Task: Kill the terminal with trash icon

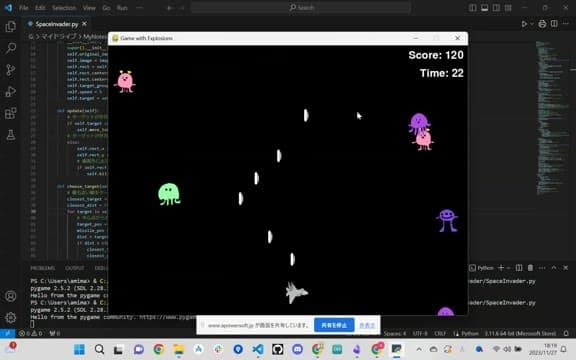Action: pyautogui.click(x=530, y=268)
